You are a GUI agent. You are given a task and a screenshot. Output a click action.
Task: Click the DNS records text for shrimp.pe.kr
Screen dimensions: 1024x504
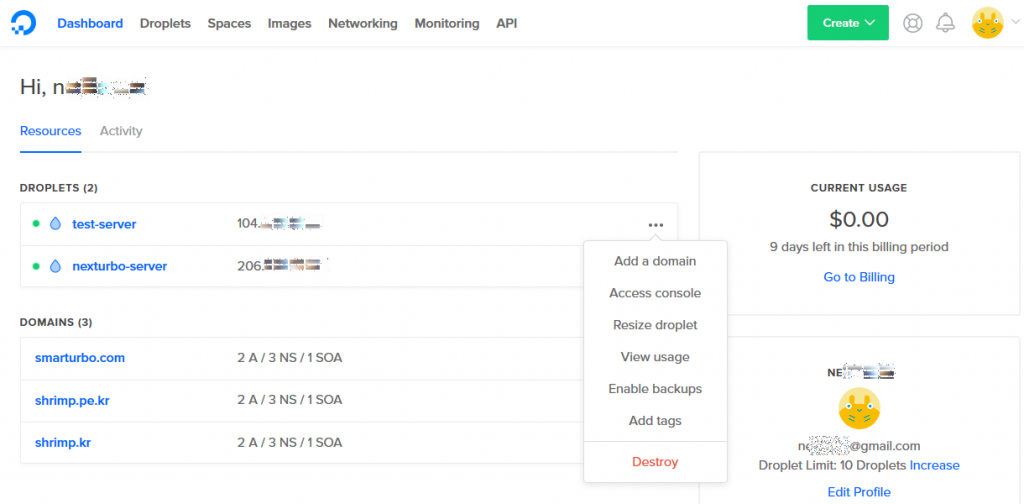[x=289, y=400]
